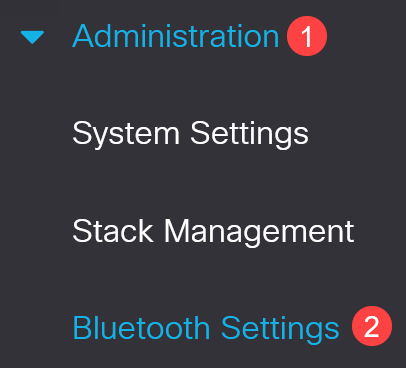
Task: Open Stack Management page
Action: 213,231
